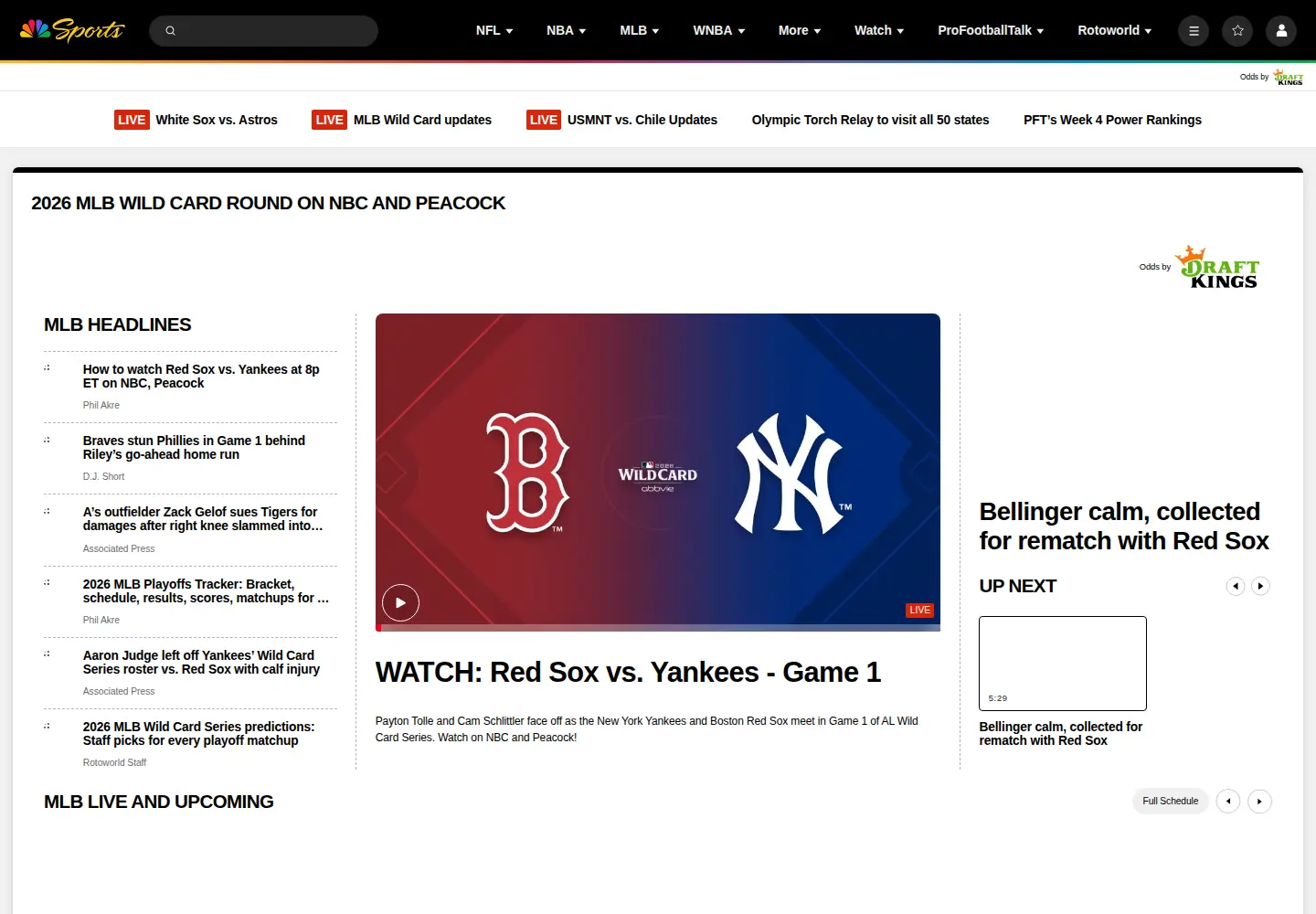Click LIVE badge for USMNT vs. Chile
1316x914 pixels.
click(544, 120)
